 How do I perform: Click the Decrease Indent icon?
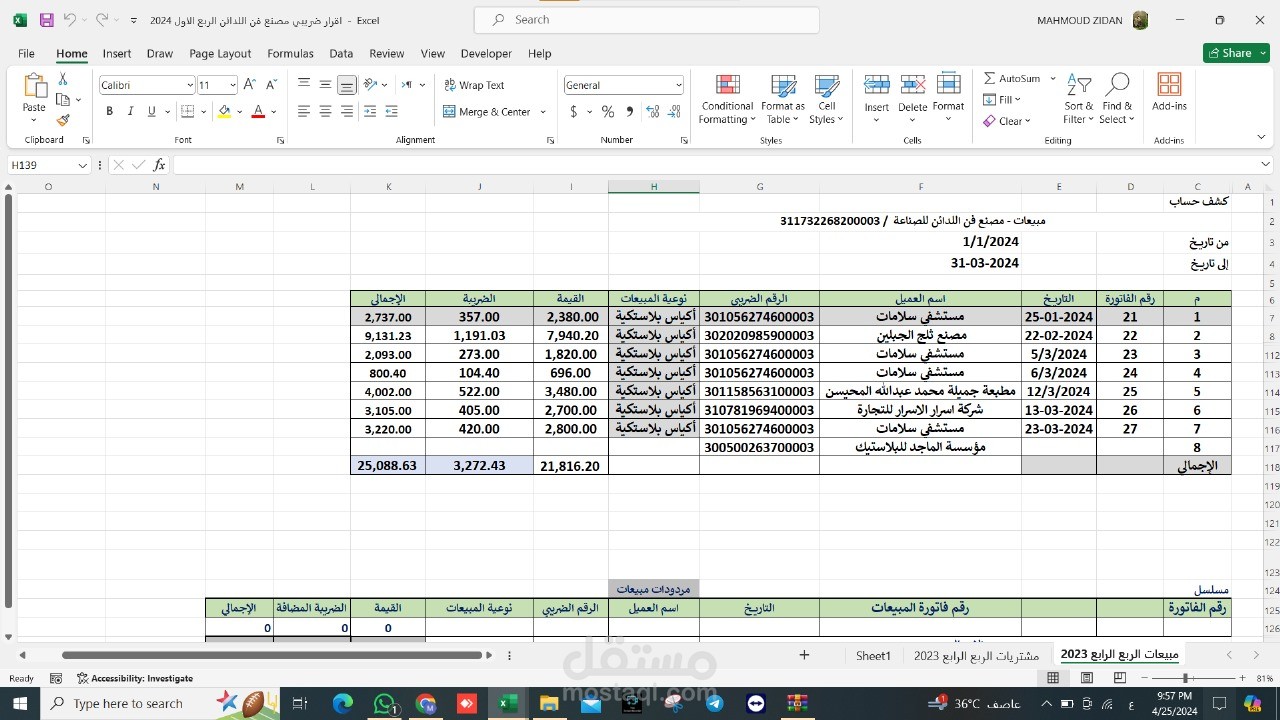tap(370, 112)
